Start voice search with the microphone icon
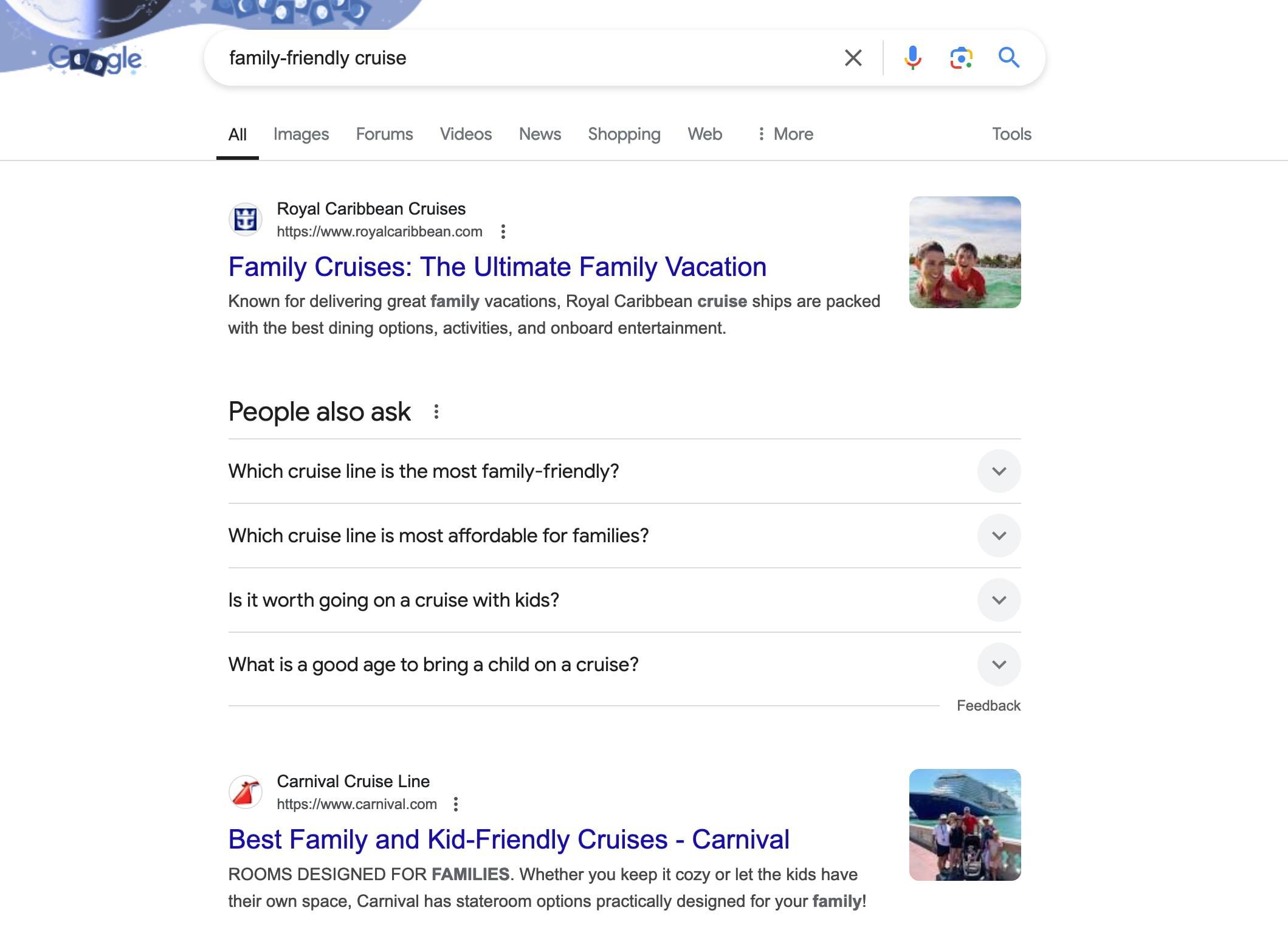The image size is (1288, 927). [912, 58]
